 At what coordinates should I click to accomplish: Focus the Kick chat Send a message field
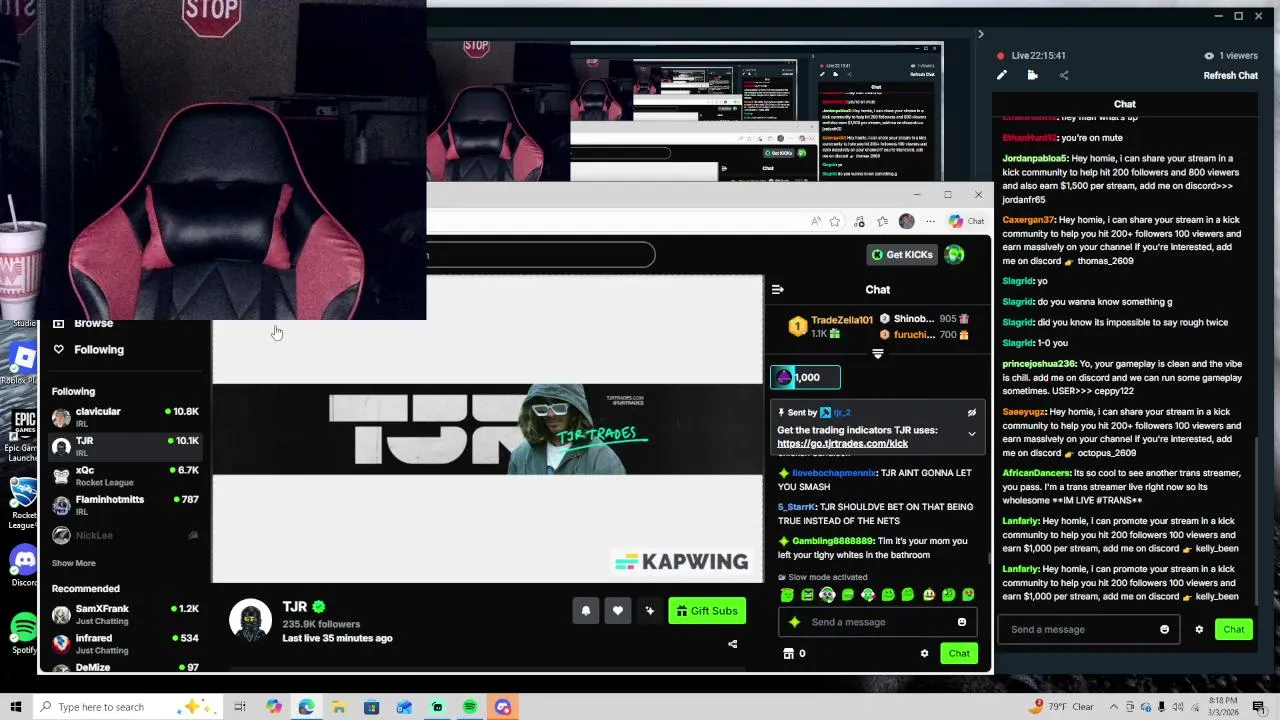pos(878,622)
